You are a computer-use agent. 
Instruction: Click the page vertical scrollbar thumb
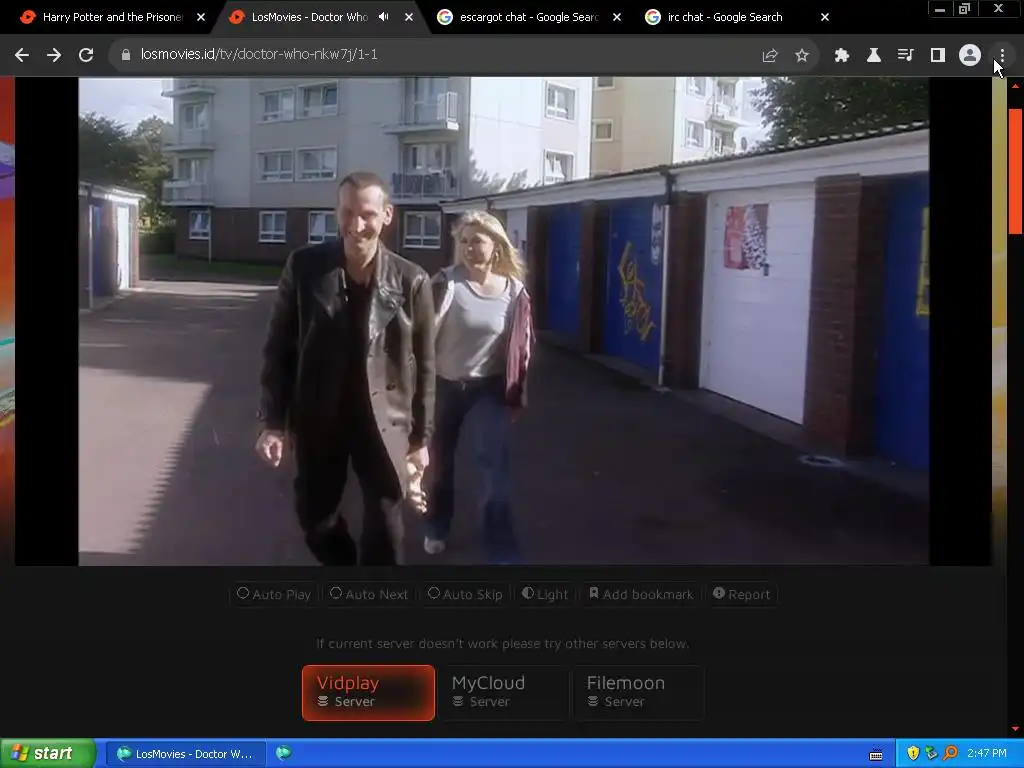click(x=1016, y=171)
